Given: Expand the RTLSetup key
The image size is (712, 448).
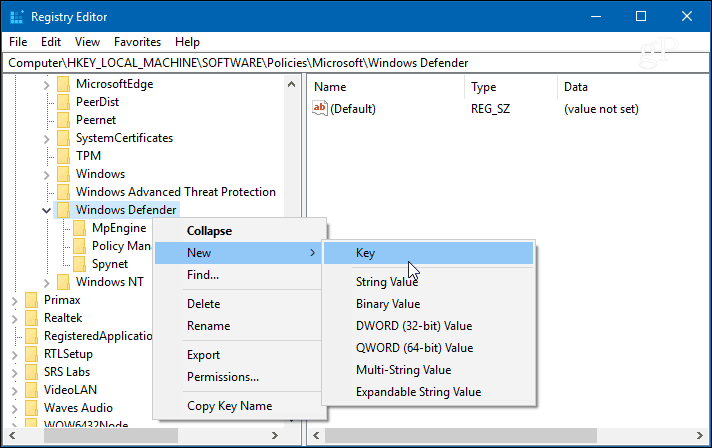Looking at the screenshot, I should [14, 354].
